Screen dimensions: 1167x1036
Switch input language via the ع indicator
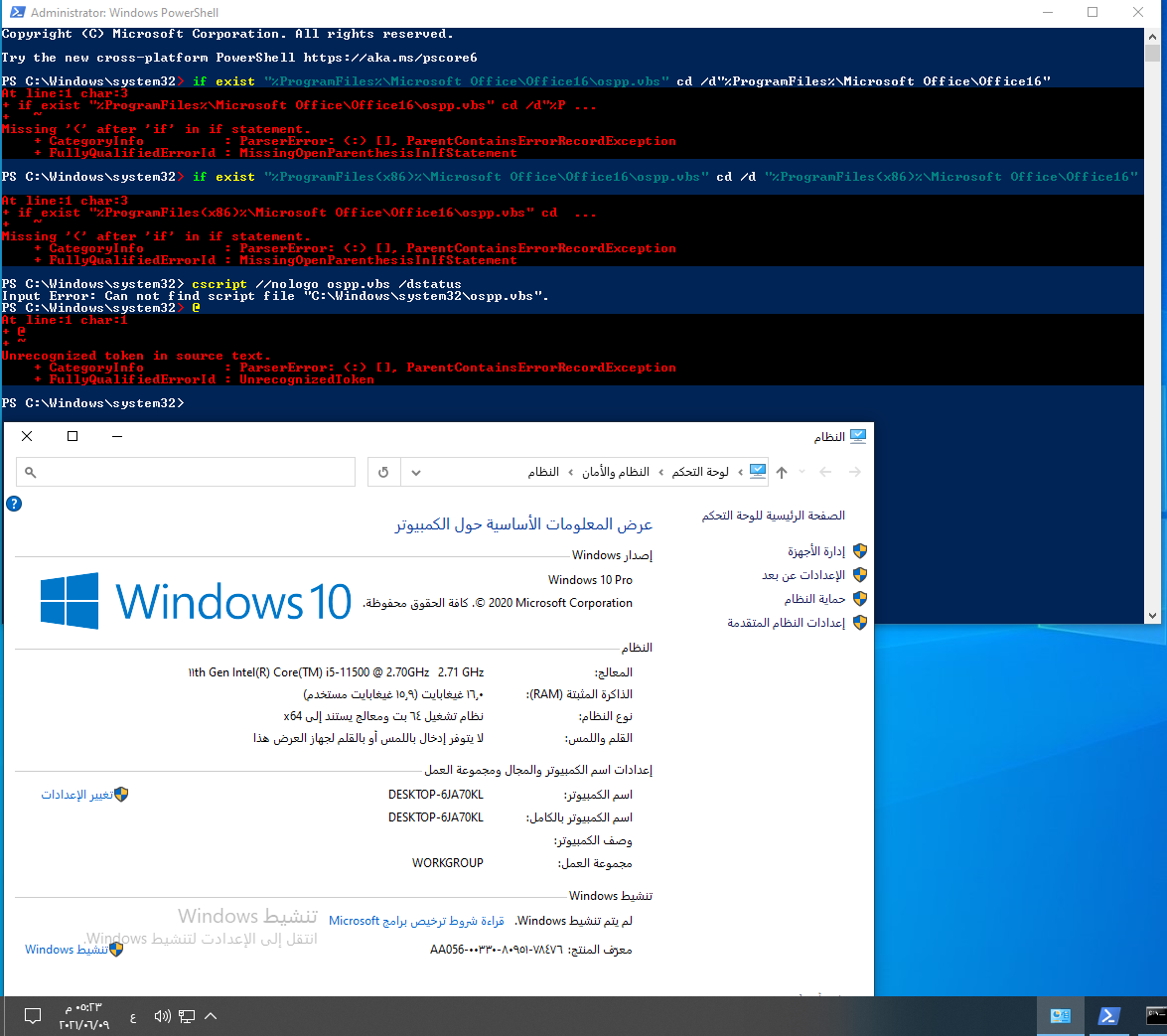[133, 1017]
